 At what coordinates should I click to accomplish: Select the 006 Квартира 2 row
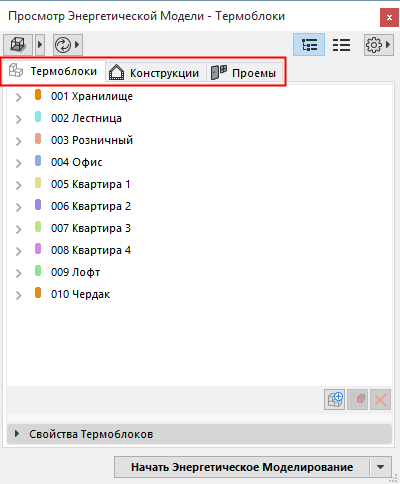tap(199, 206)
